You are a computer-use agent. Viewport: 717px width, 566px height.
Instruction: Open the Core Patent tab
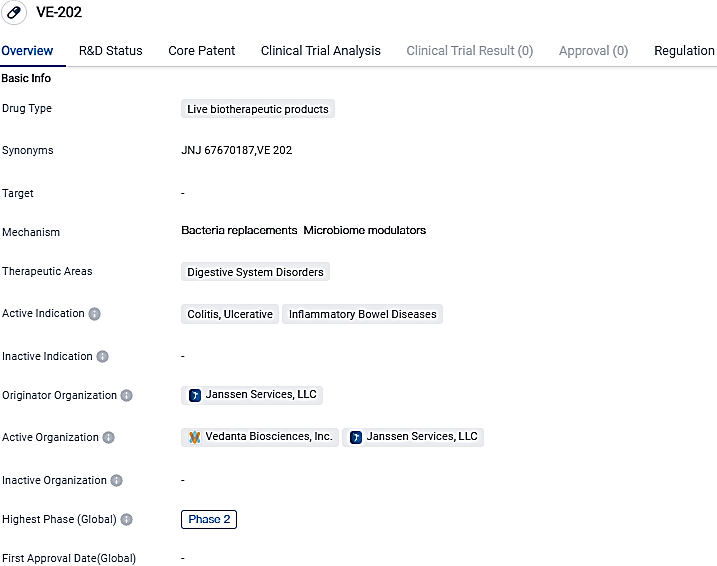point(202,50)
